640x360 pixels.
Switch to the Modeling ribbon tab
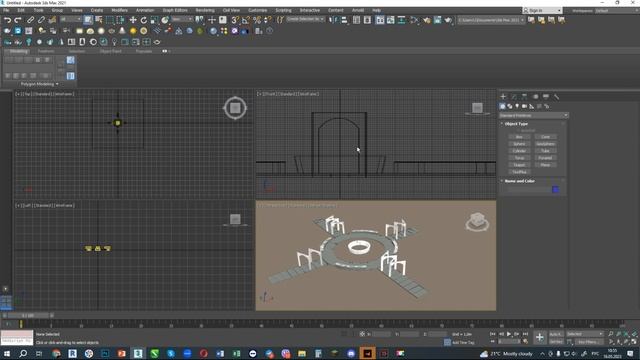click(x=19, y=51)
